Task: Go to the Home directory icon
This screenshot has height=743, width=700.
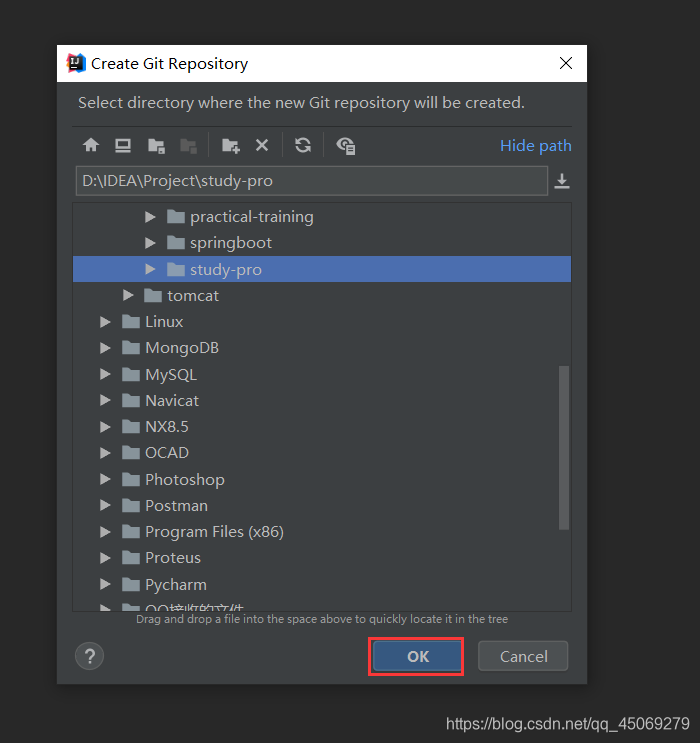Action: coord(91,145)
